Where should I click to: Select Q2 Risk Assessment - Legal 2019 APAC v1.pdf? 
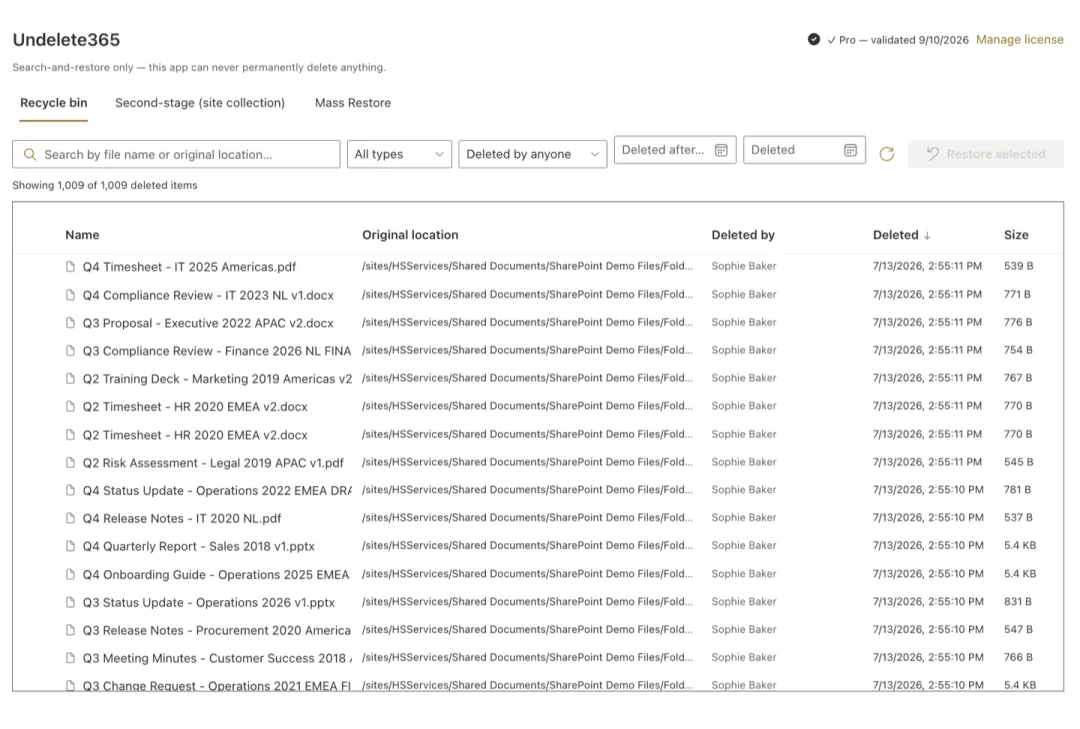(x=213, y=462)
